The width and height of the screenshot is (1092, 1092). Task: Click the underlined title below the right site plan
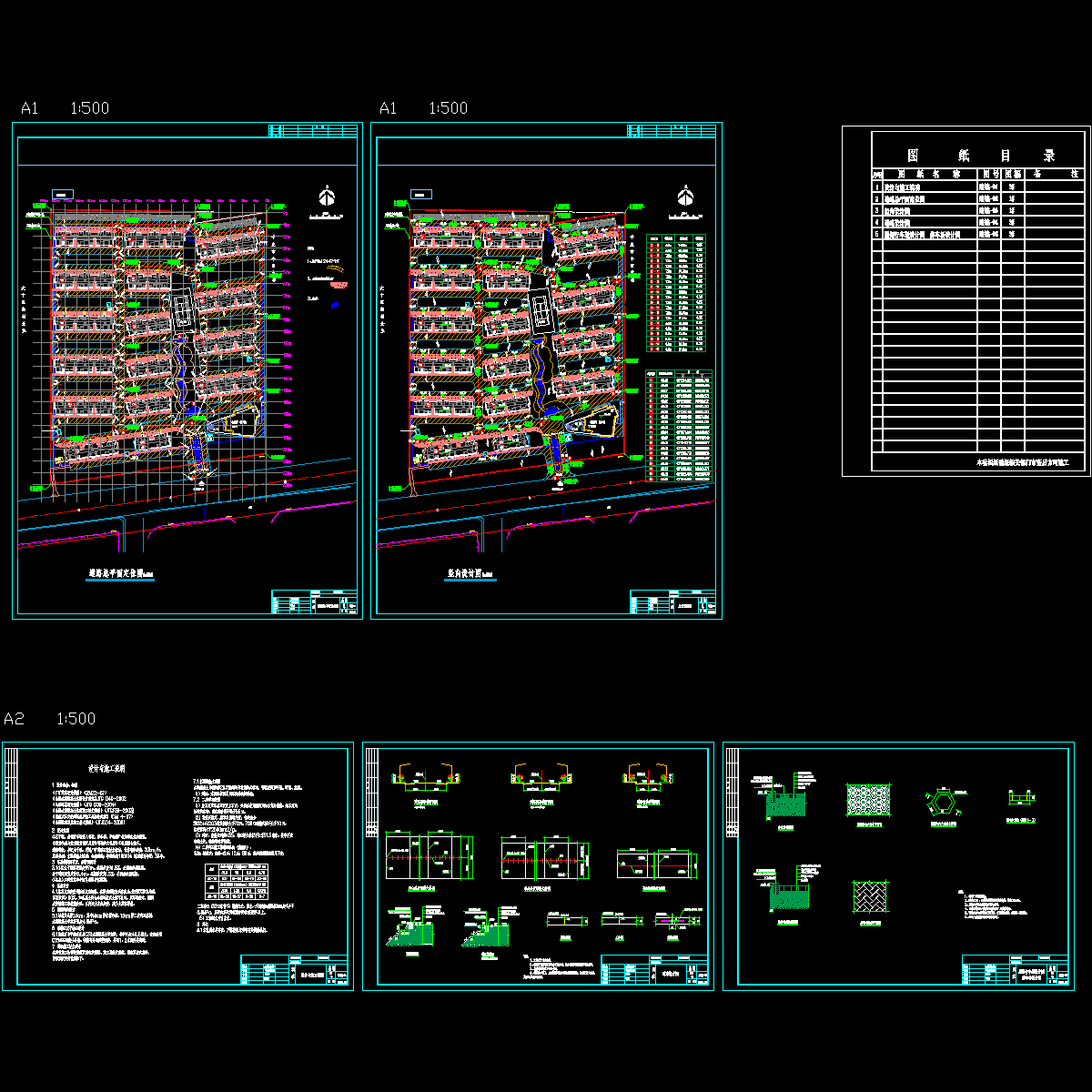pos(470,575)
